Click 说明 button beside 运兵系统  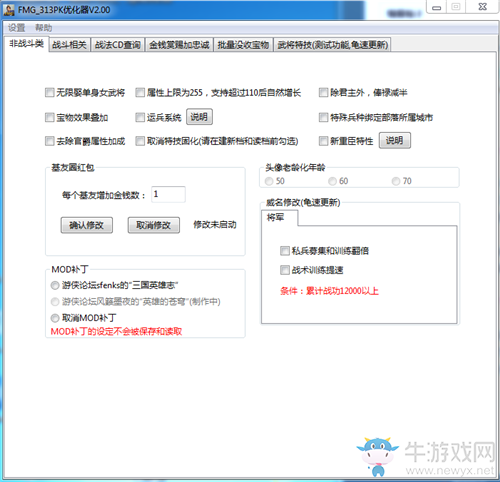(199, 117)
